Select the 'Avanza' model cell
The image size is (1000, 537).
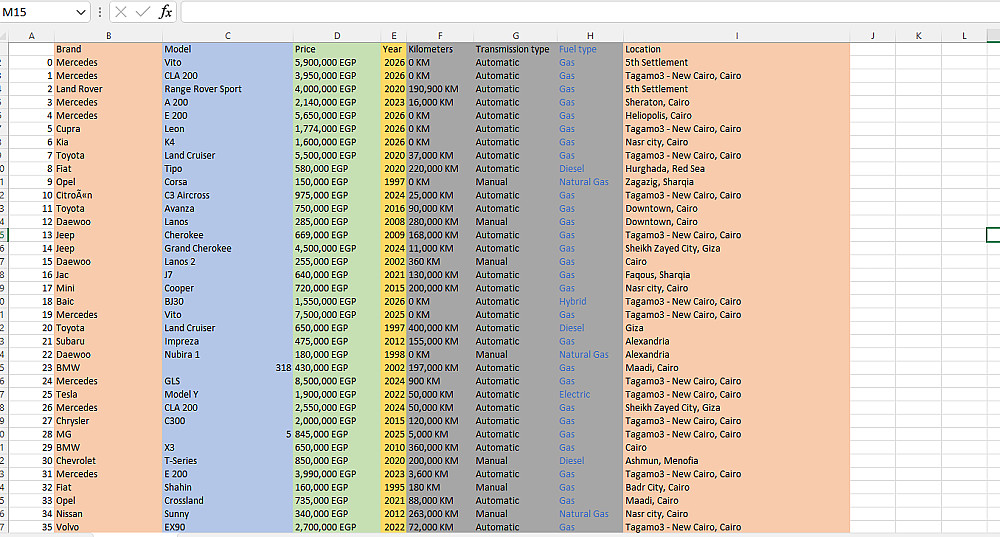[x=228, y=209]
